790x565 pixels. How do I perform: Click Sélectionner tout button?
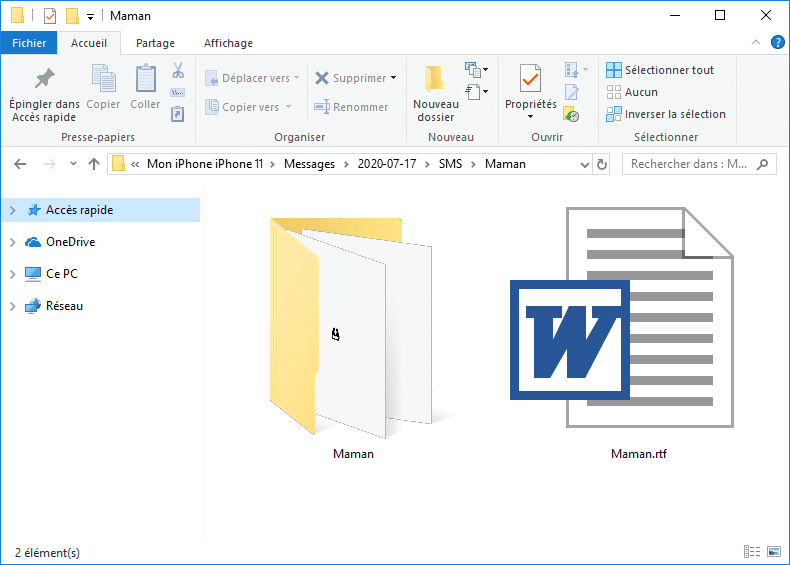660,70
